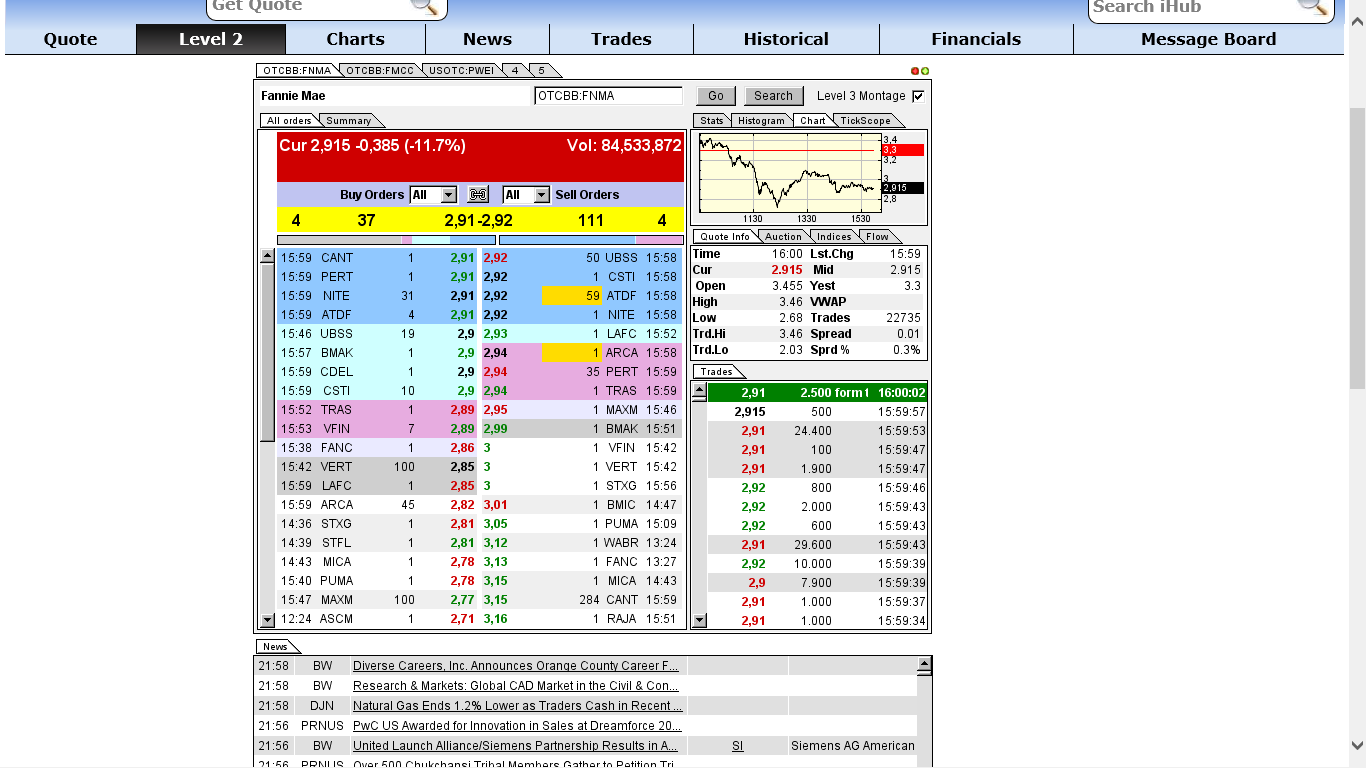Click the order book vertical scrollbar thumb
Image resolution: width=1366 pixels, height=768 pixels.
(x=267, y=352)
